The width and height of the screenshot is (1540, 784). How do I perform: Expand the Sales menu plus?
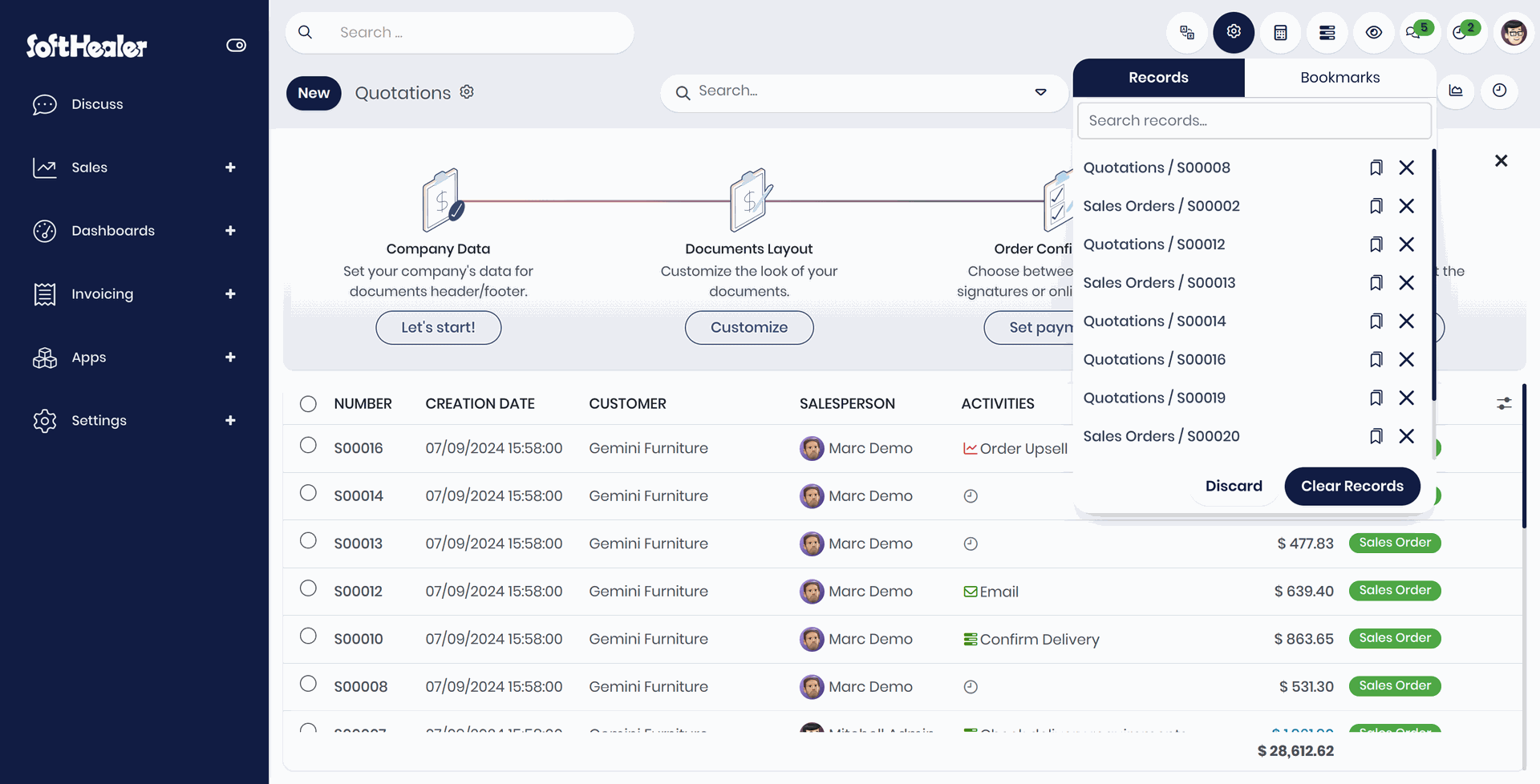(x=230, y=168)
